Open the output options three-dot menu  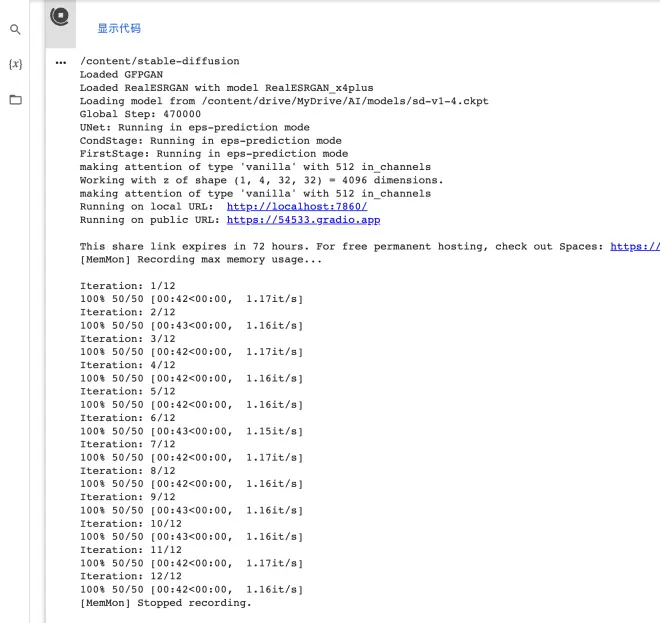pos(61,63)
